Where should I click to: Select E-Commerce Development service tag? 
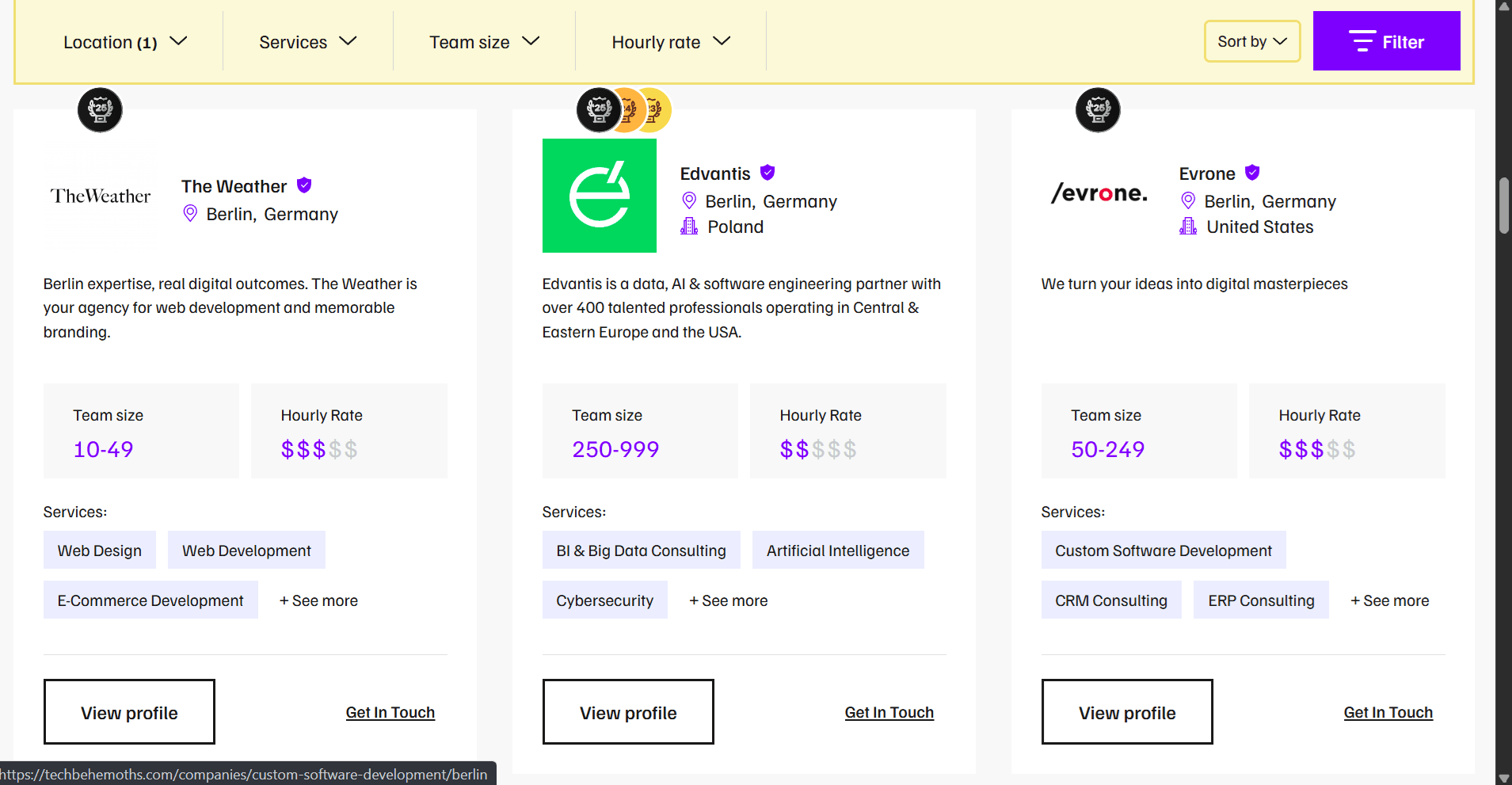click(x=150, y=600)
